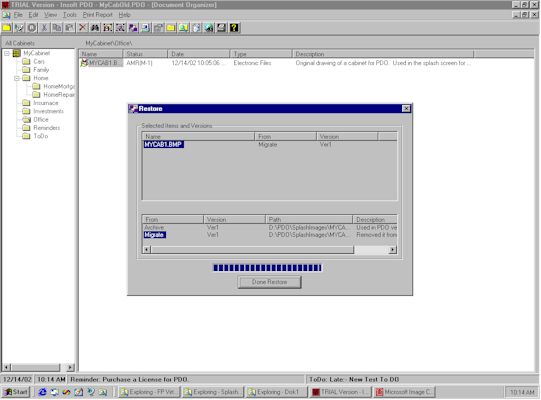This screenshot has width=541, height=400.
Task: Select the ToDo folder in the tree
Action: [40, 136]
